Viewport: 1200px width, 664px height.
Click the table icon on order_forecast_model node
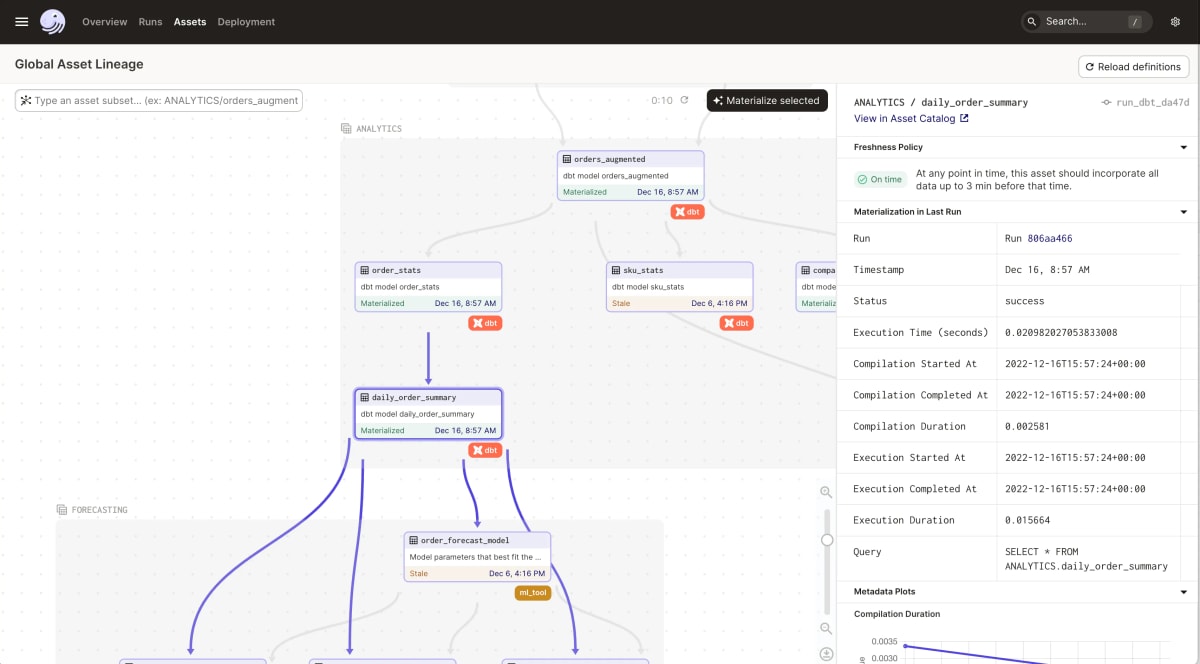tap(414, 540)
